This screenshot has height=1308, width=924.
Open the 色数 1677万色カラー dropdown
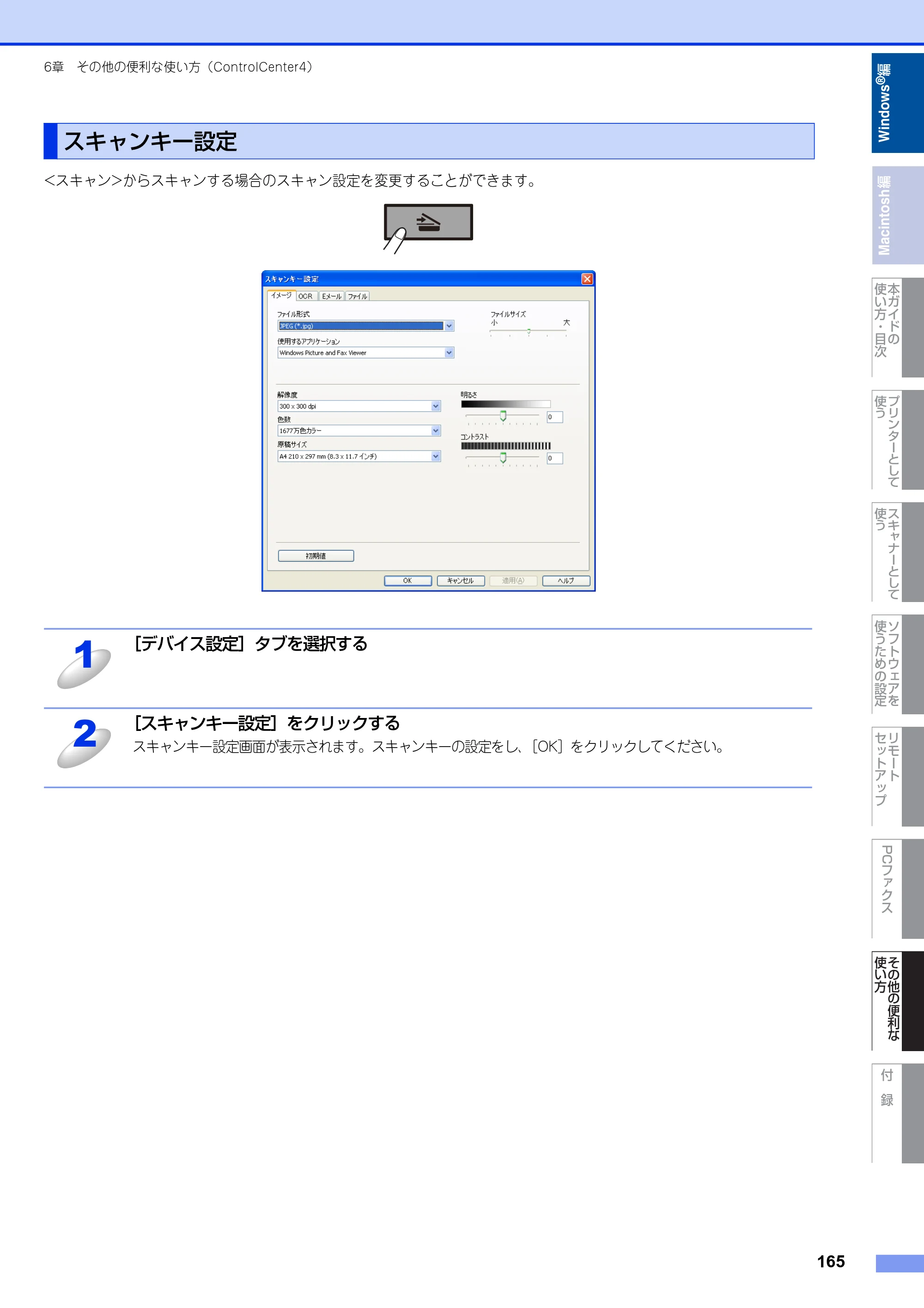pos(359,431)
